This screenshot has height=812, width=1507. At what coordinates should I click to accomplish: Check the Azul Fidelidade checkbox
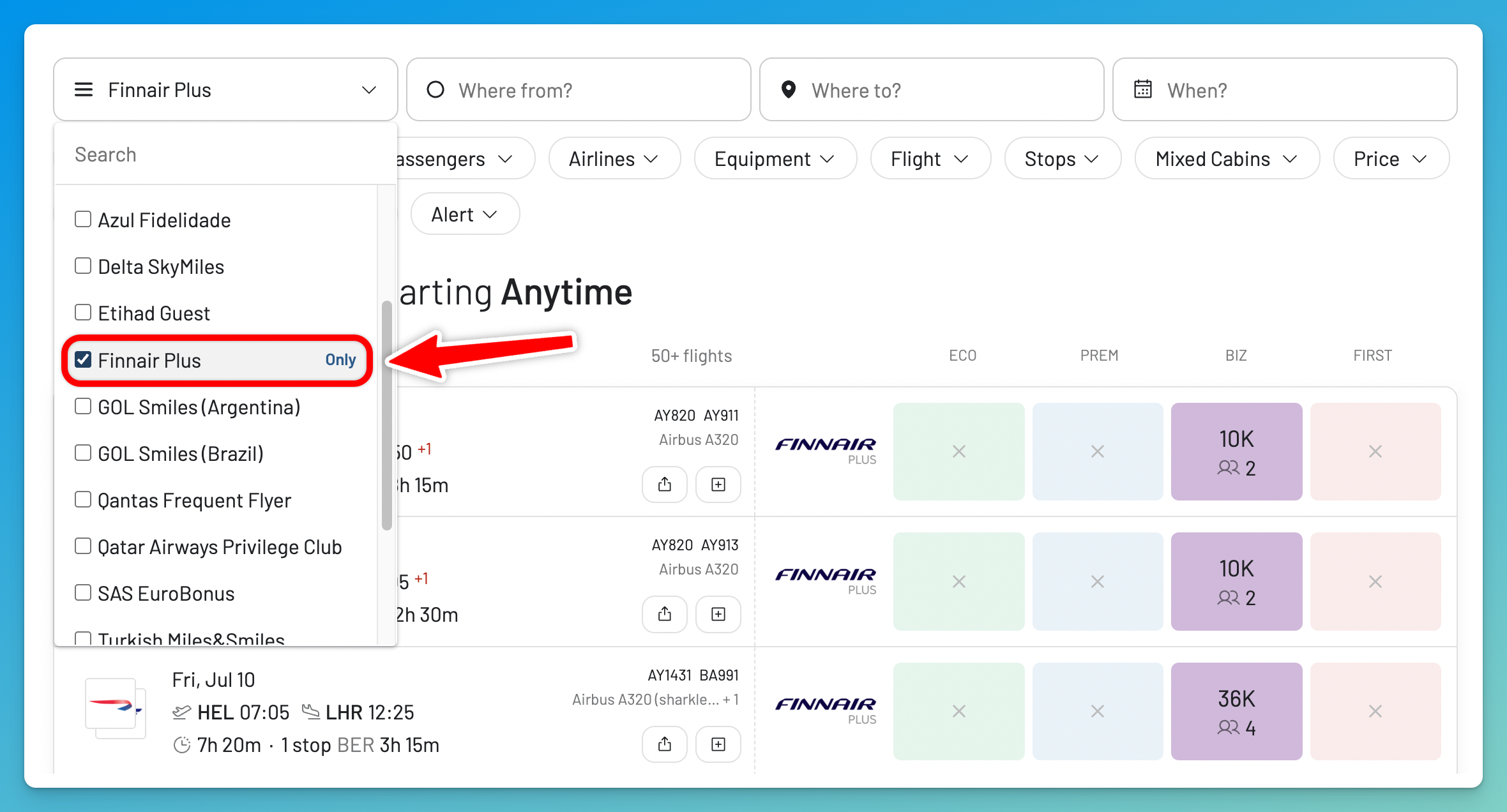[83, 219]
